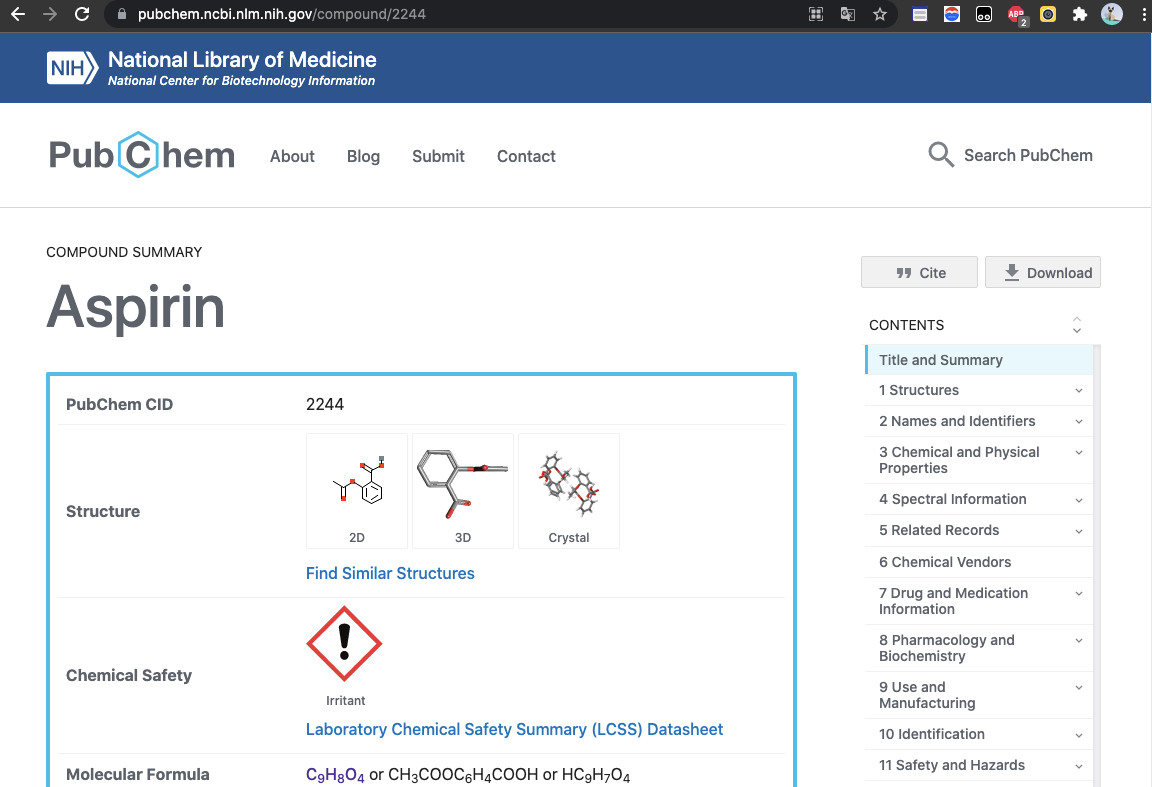Bookmark the page with the star icon
This screenshot has height=787, width=1152.
(x=879, y=14)
